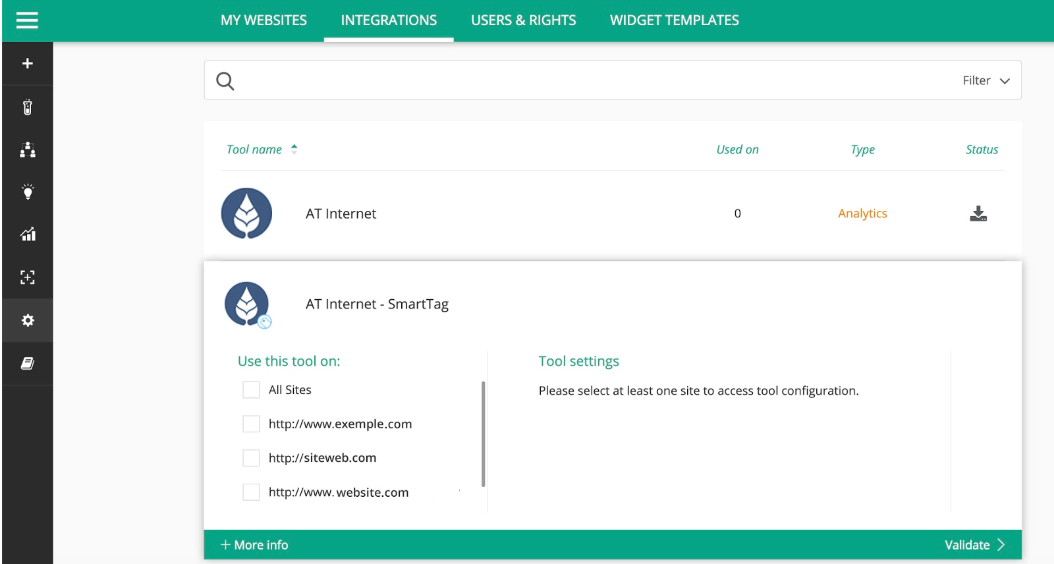
Task: Click the Tool name column header
Action: pyautogui.click(x=254, y=149)
